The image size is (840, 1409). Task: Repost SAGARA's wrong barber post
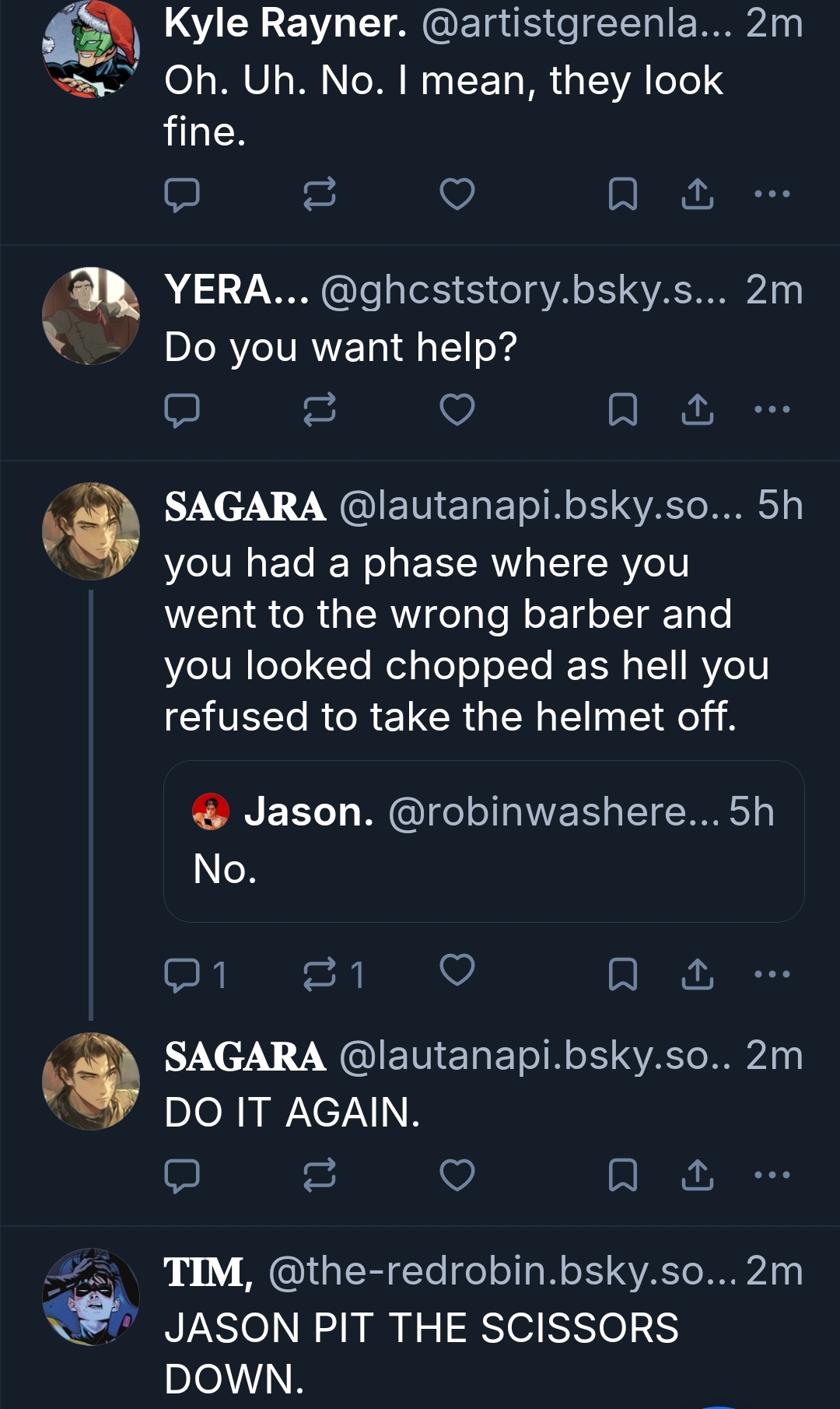tap(333, 974)
